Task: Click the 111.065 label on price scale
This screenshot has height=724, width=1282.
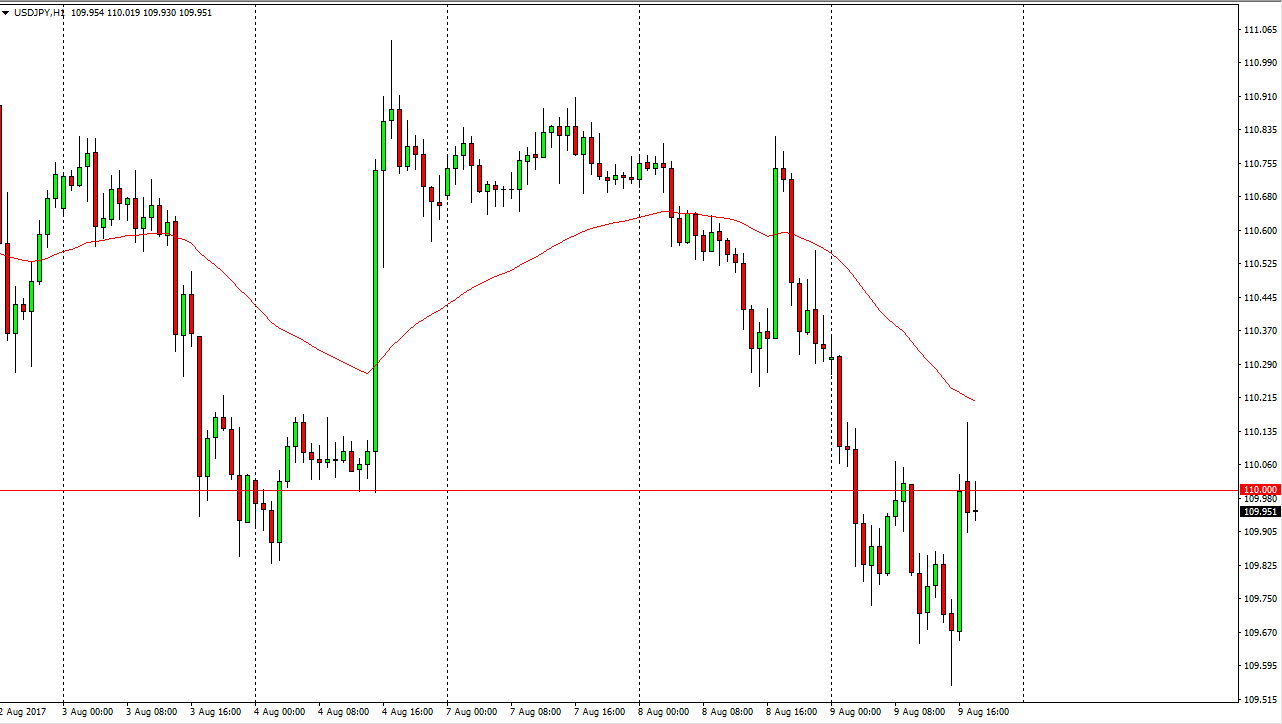Action: [1259, 30]
